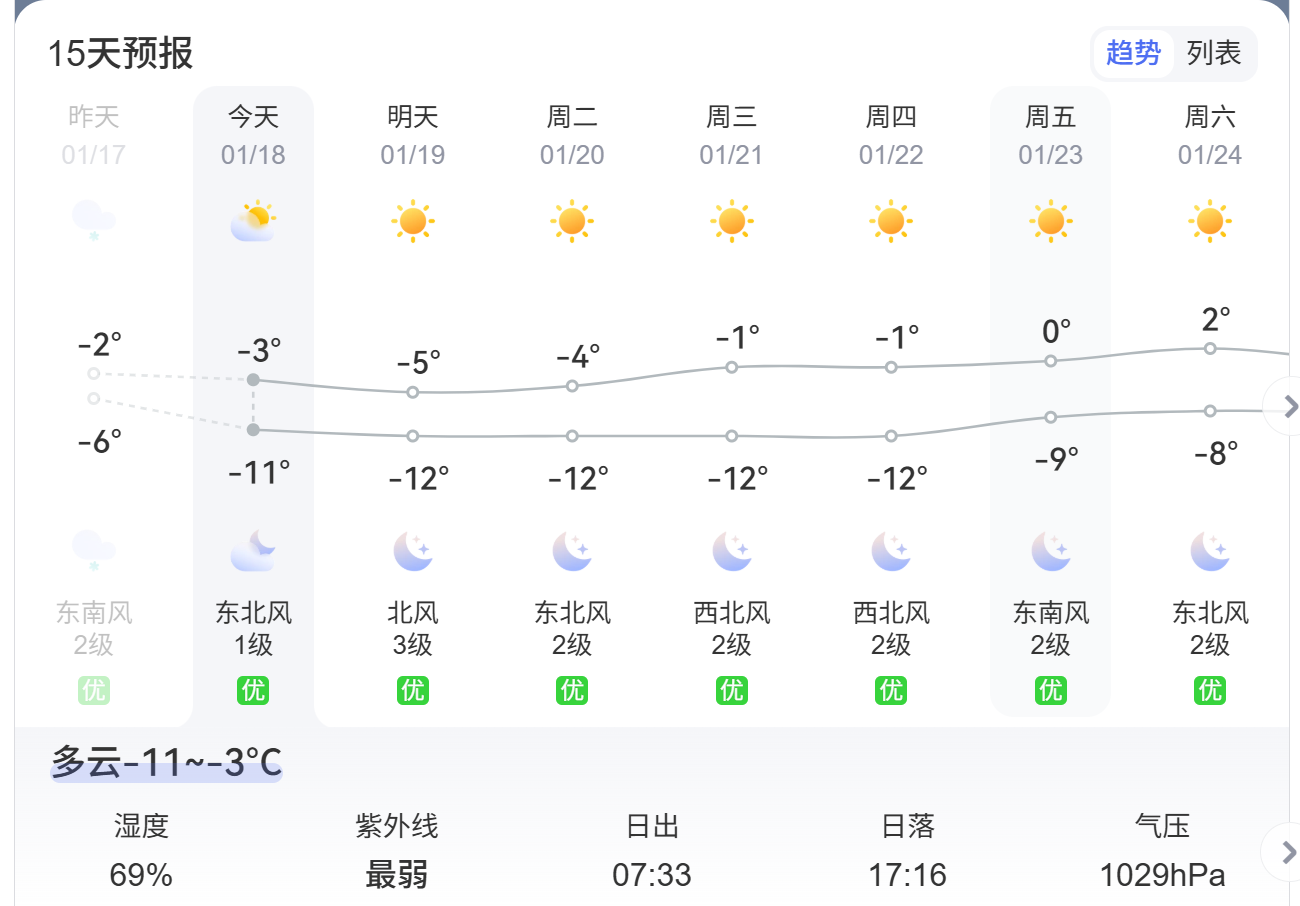
Task: Switch forecast view to 趋势
Action: tap(1133, 53)
